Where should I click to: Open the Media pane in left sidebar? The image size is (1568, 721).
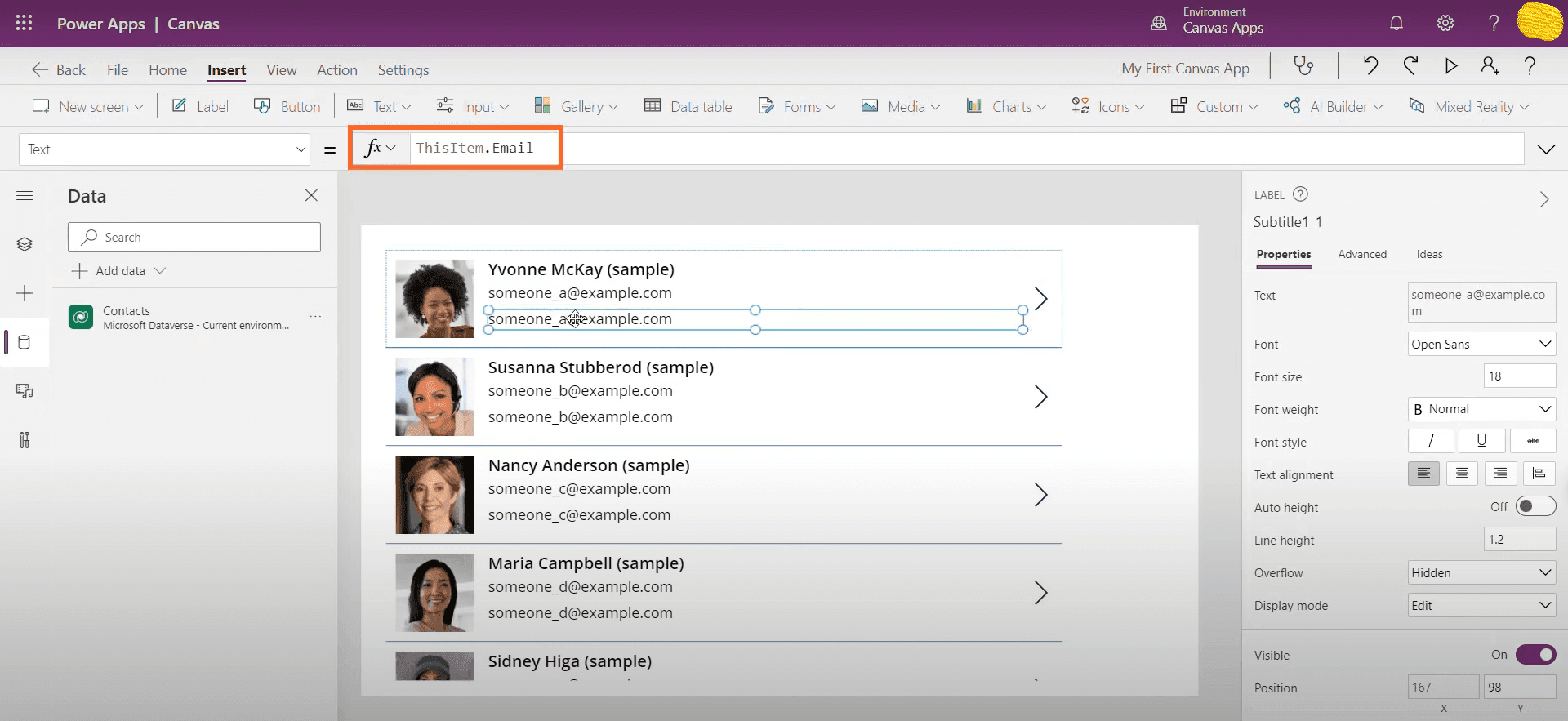click(x=24, y=391)
